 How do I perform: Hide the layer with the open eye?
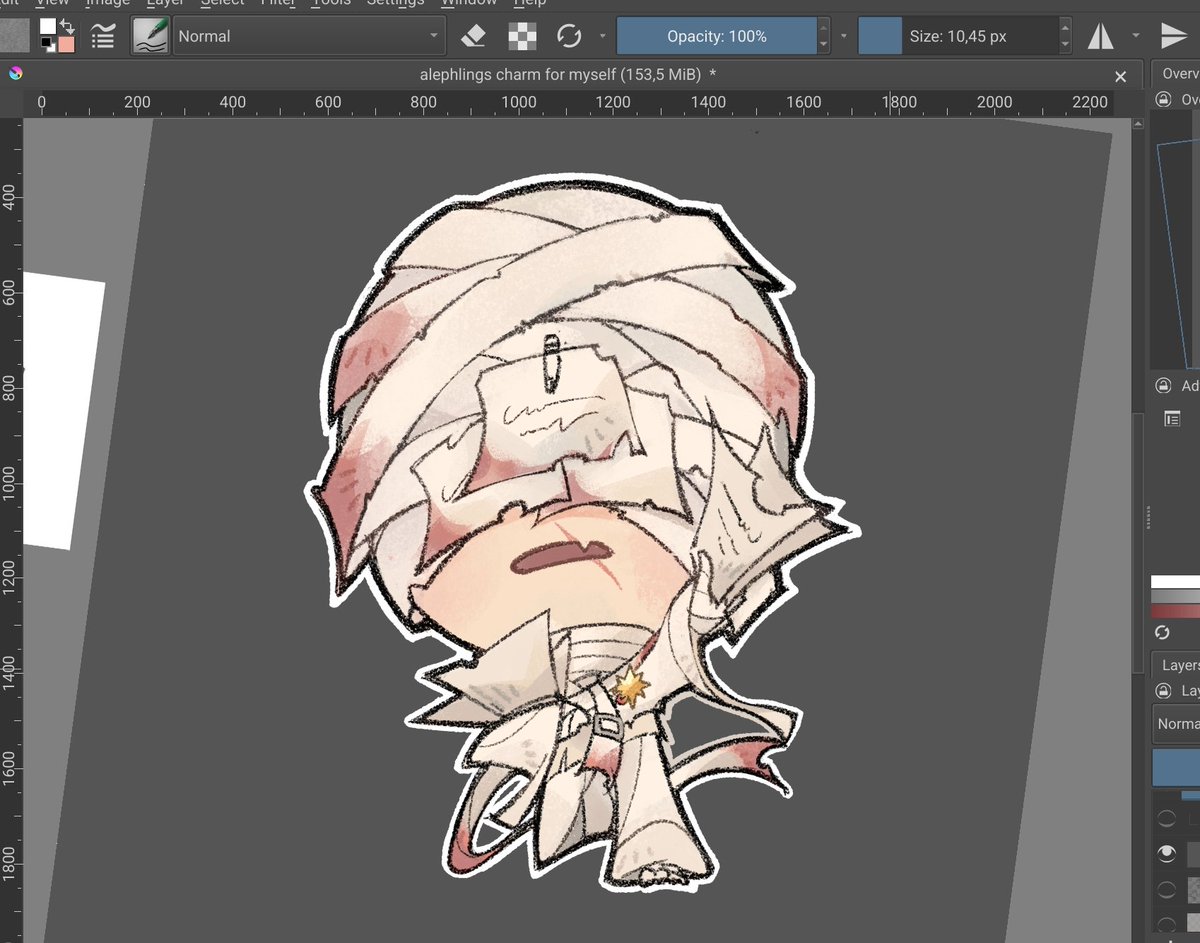[x=1166, y=853]
